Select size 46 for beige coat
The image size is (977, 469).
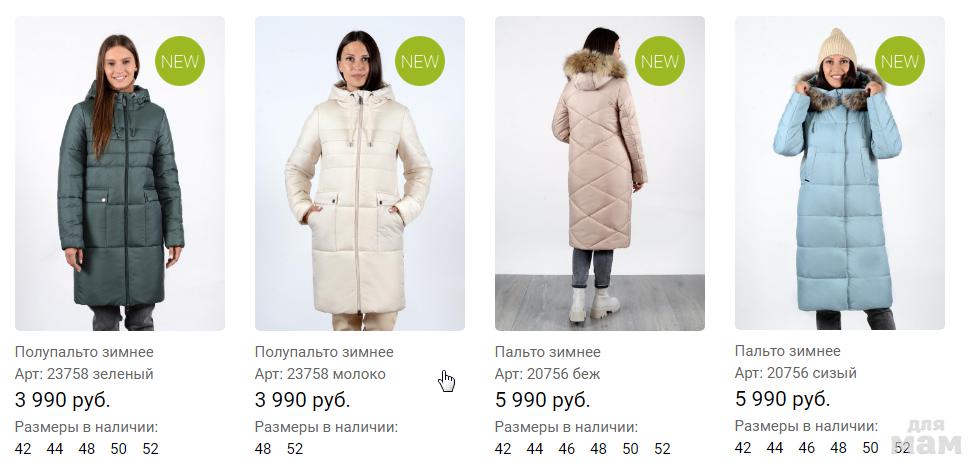coord(566,448)
